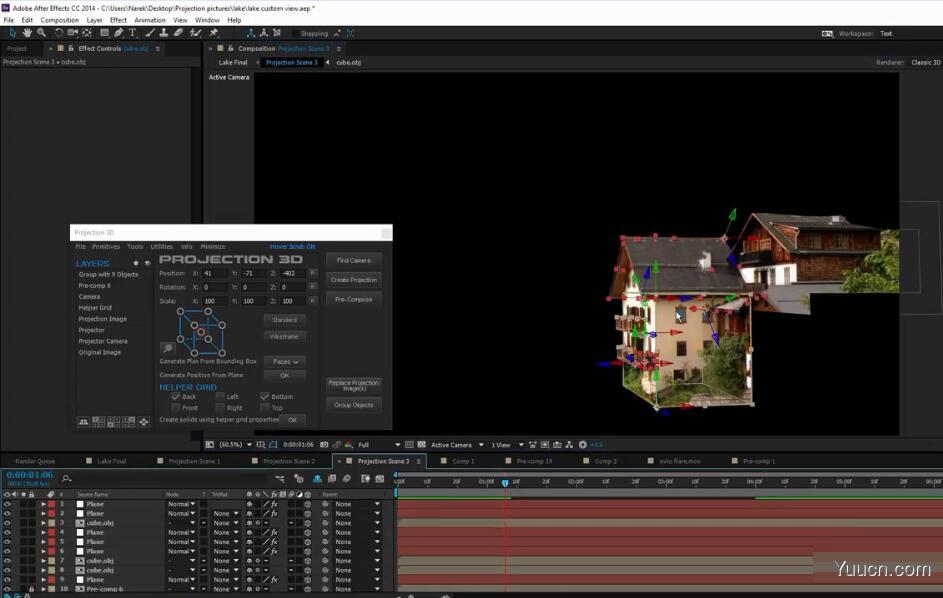
Task: Click the four-arrow move icon in Projection 3D
Action: [144, 422]
